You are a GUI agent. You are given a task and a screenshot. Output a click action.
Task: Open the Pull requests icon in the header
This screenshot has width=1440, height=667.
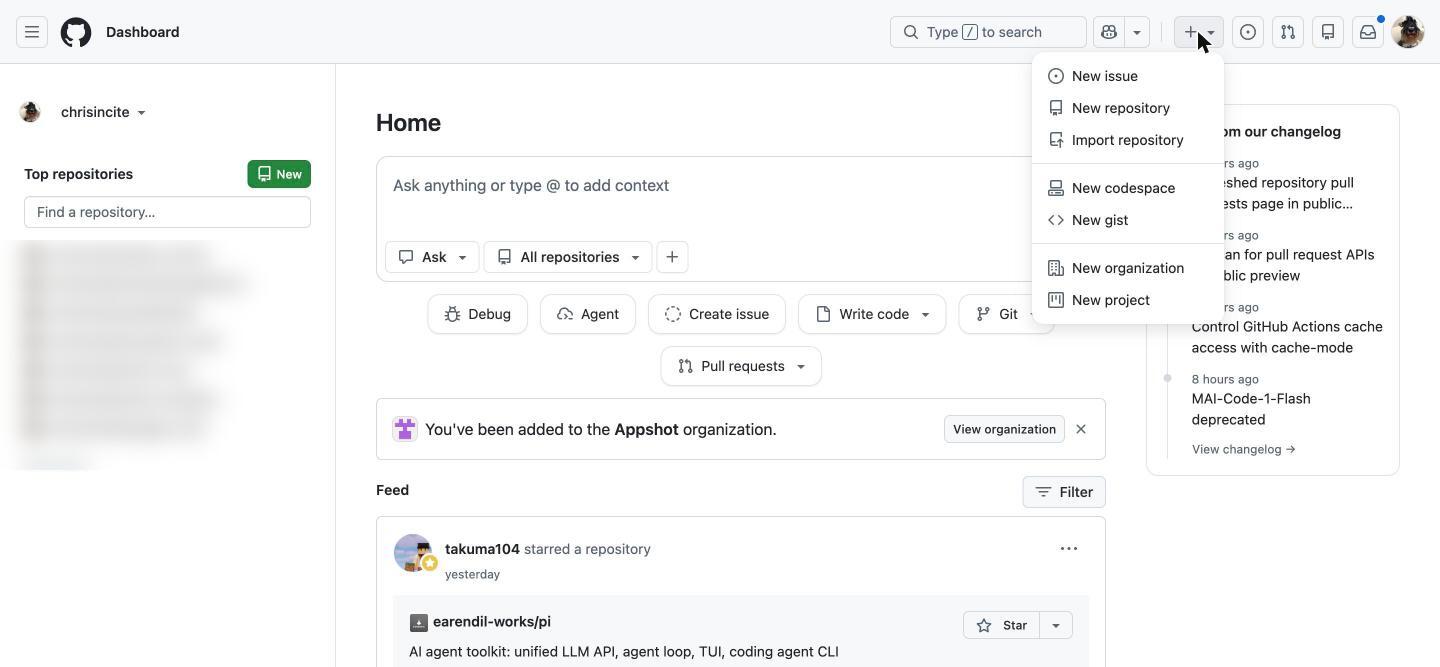1288,32
